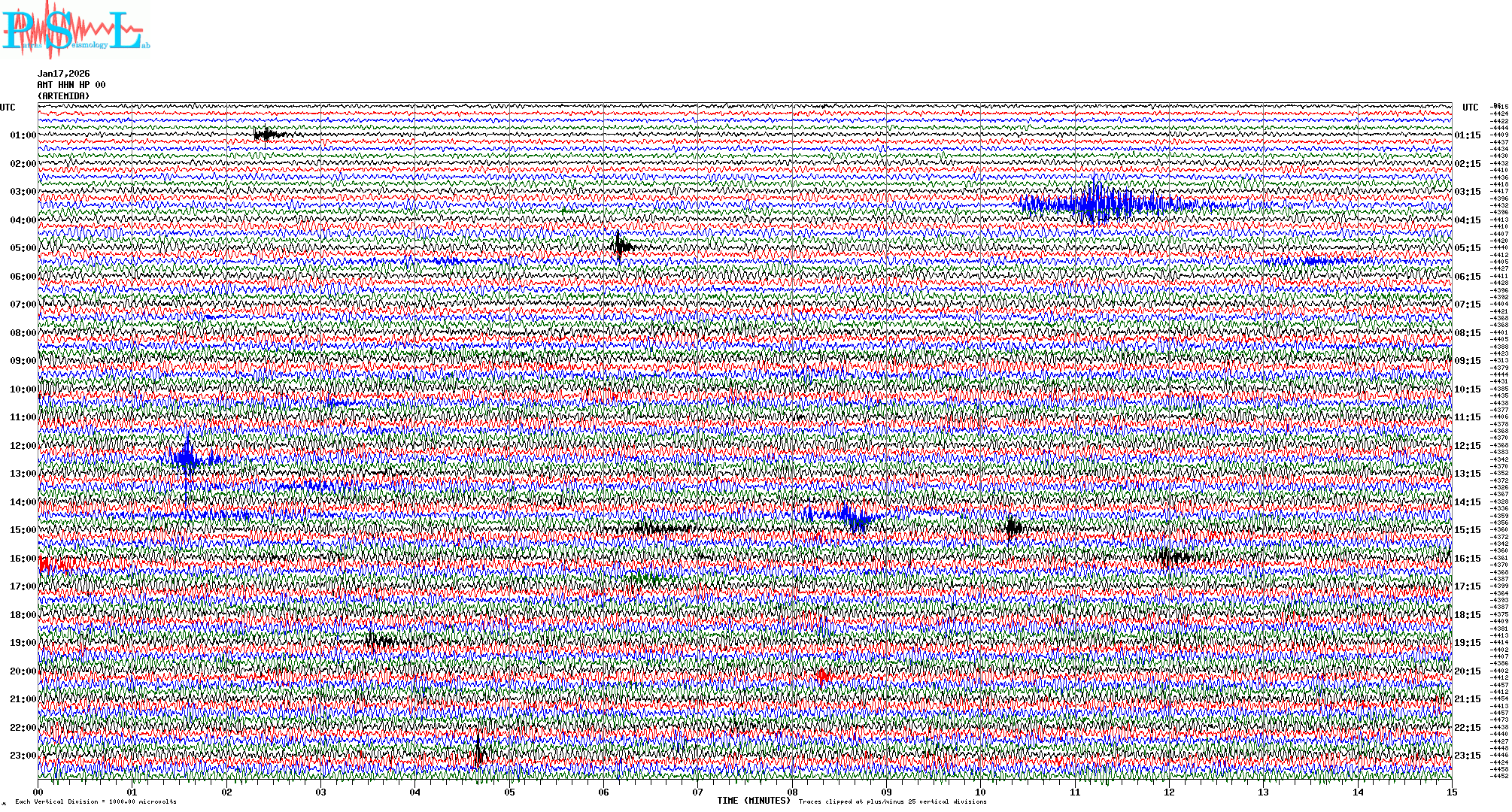This screenshot has width=1512, height=812.
Task: Click the 07 minute tick label
Action: (x=697, y=792)
